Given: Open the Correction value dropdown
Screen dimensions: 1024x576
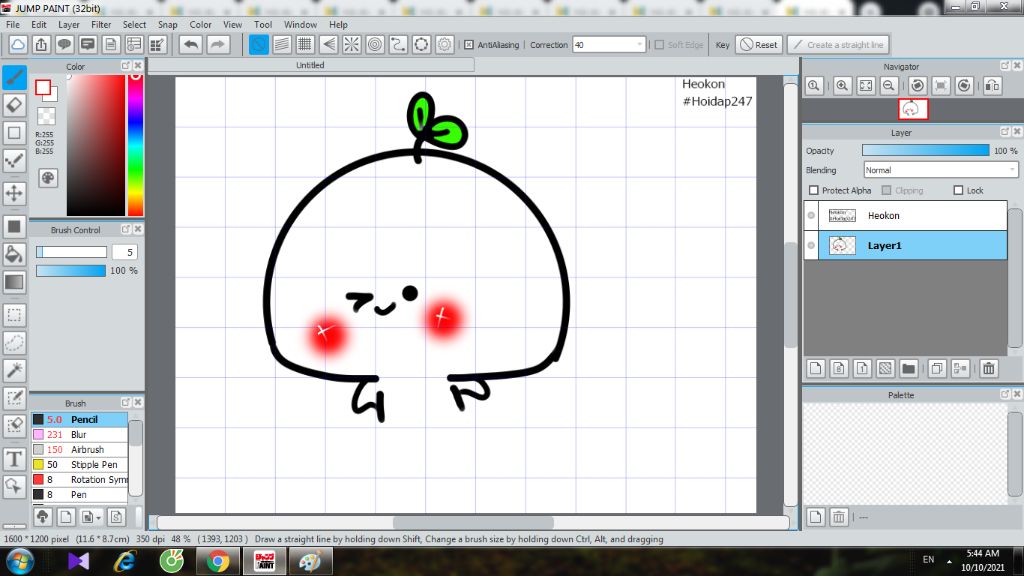Looking at the screenshot, I should (x=639, y=44).
